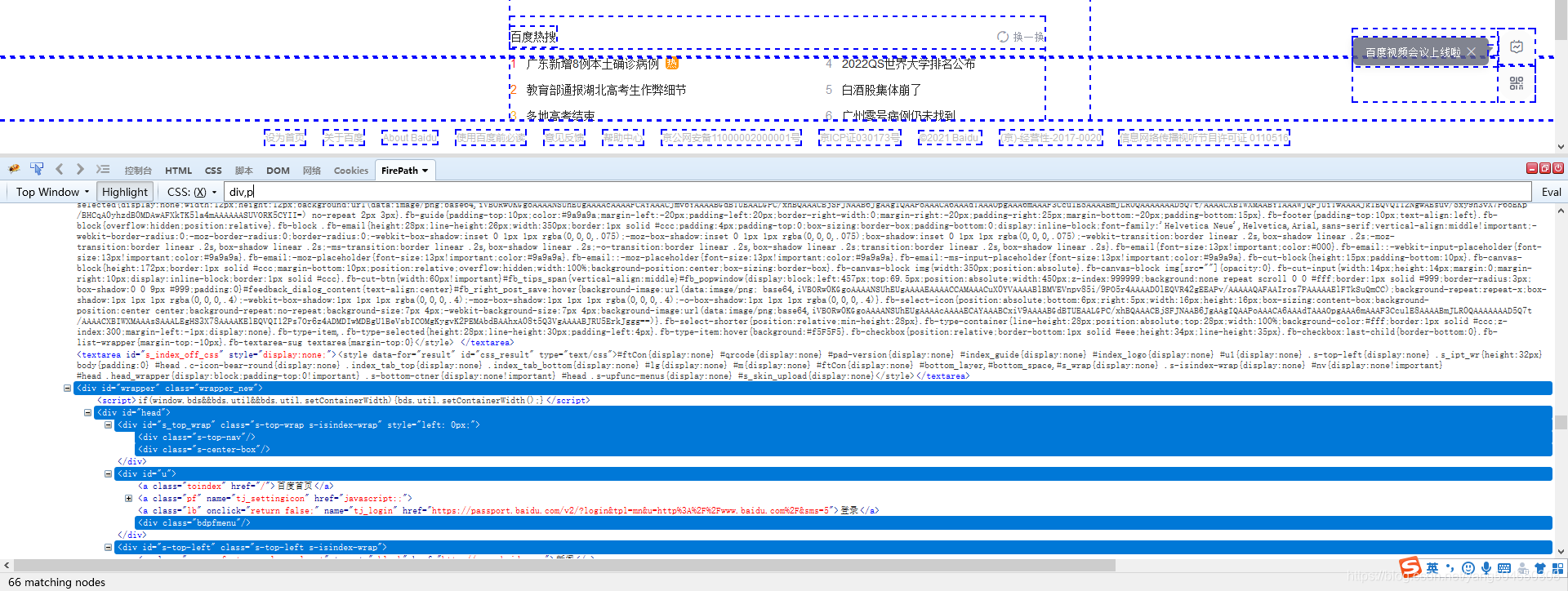The image size is (1568, 591).
Task: Minimize the Firebug panel
Action: [x=1532, y=168]
